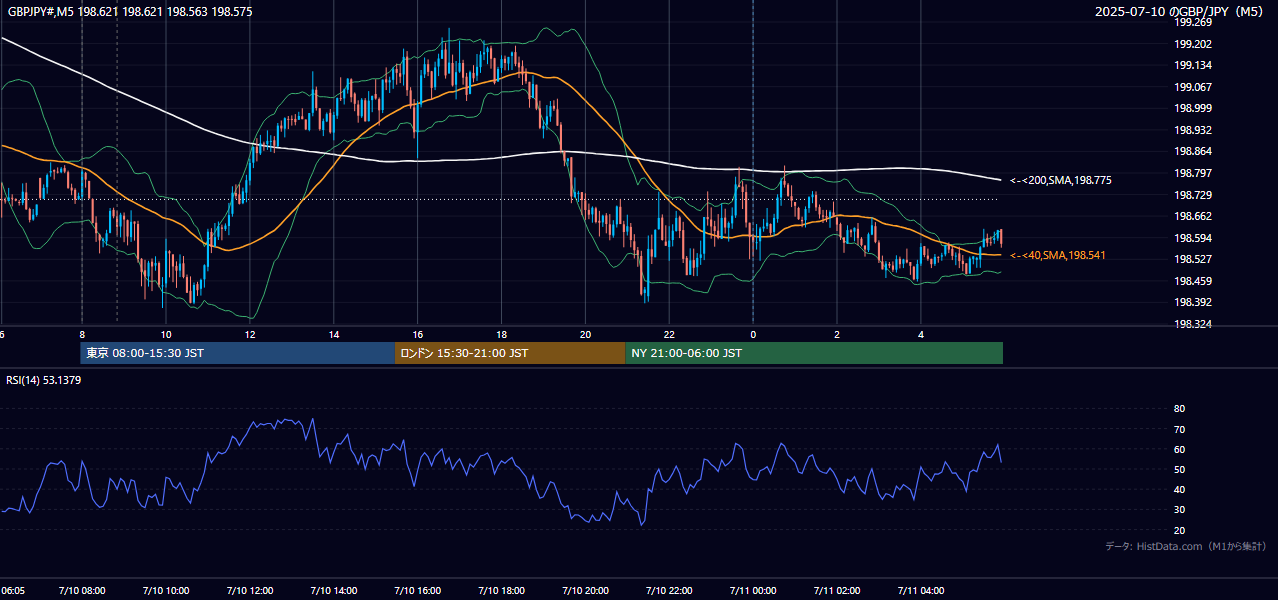1278x600 pixels.
Task: Click RSI axis level 60
Action: 1179,449
